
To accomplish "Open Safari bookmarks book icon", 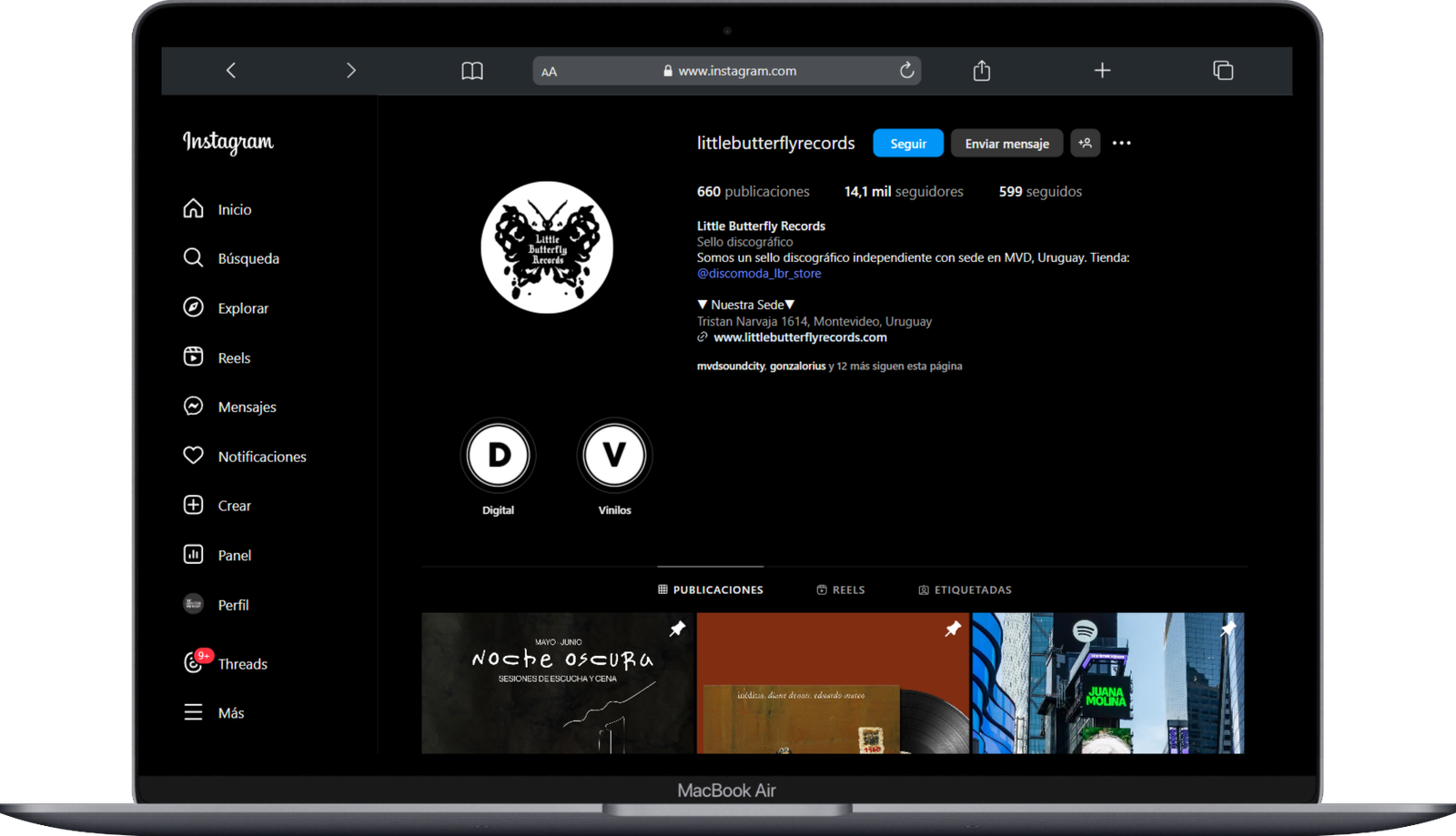I will click(x=472, y=71).
